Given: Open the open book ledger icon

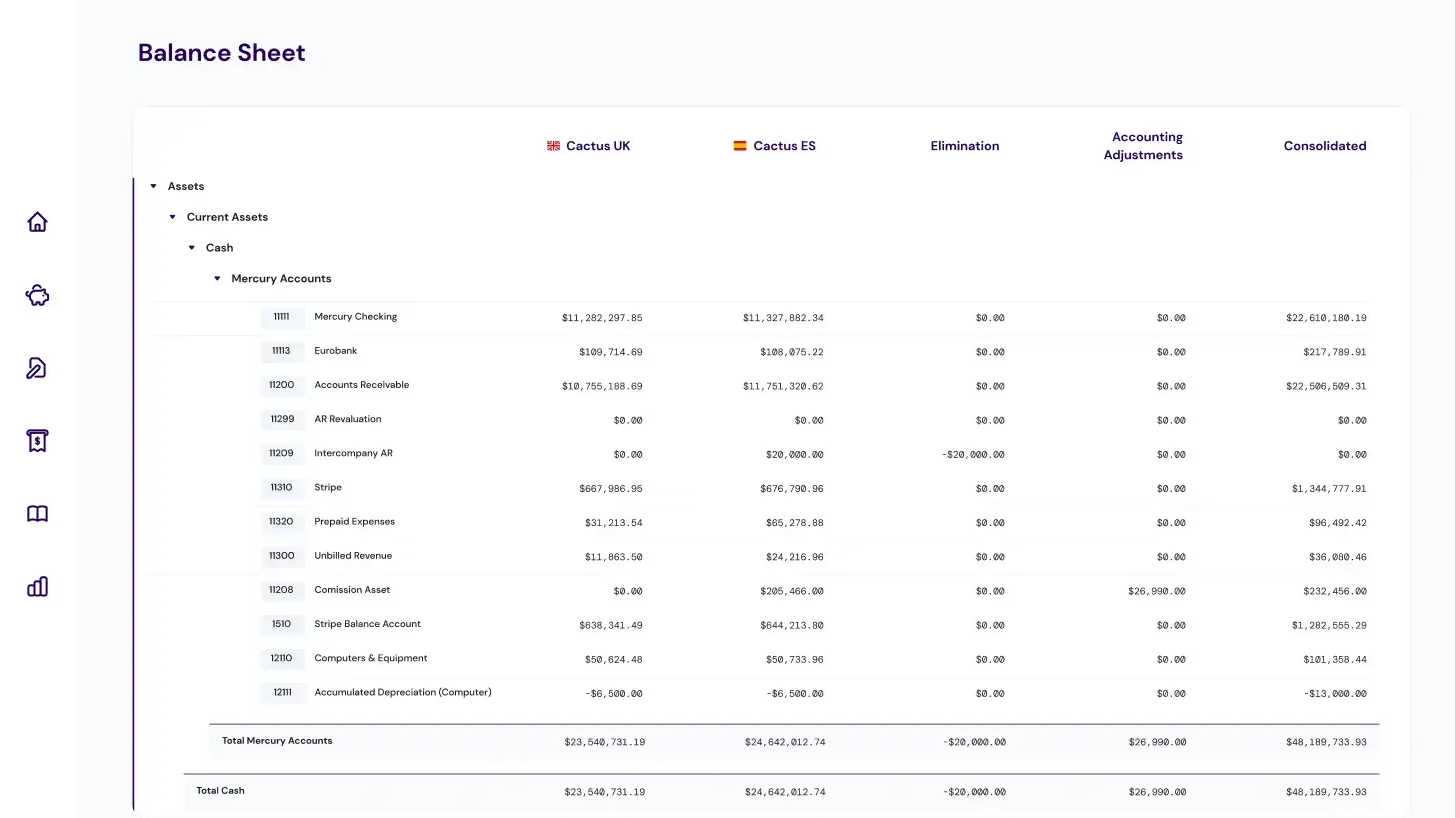Looking at the screenshot, I should [x=37, y=514].
